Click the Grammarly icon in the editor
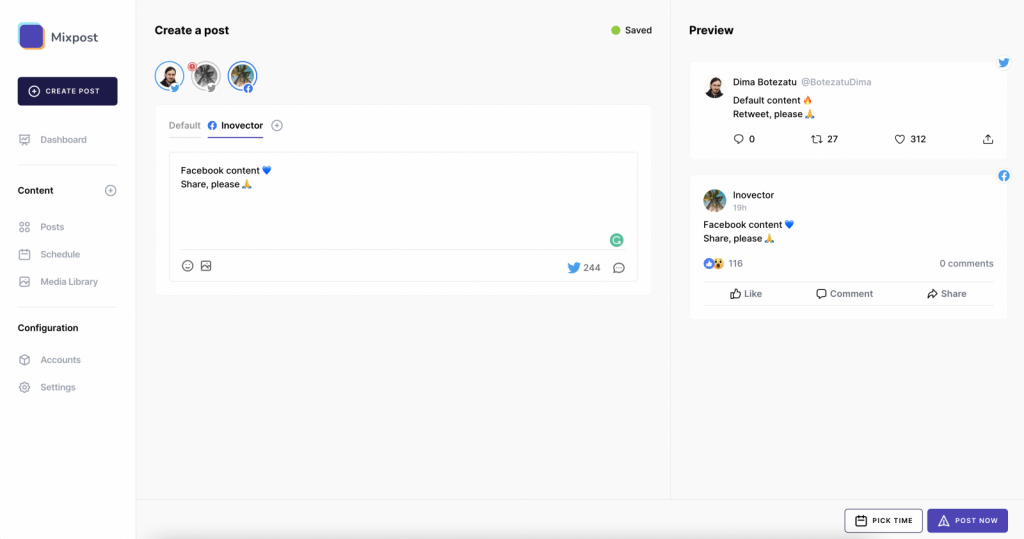The height and width of the screenshot is (539, 1024). point(616,240)
